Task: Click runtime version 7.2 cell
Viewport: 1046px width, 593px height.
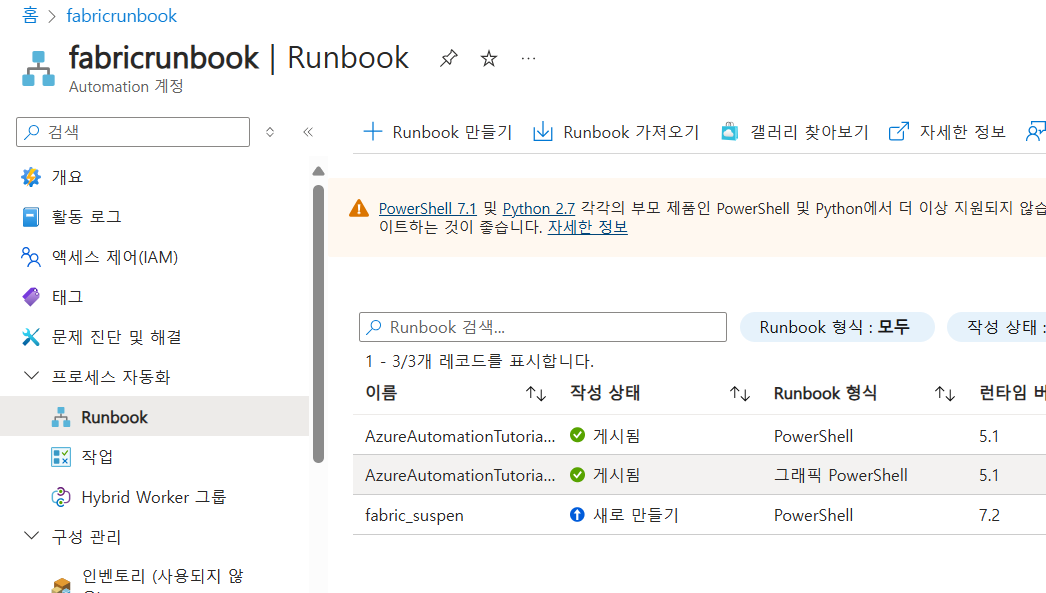Action: pos(989,516)
